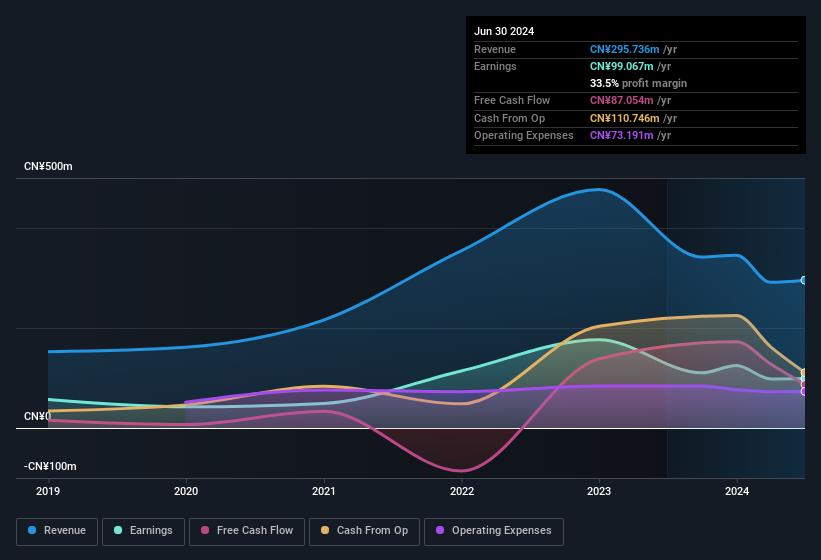
Task: Click the Cash From Op label in tooltip
Action: [509, 118]
